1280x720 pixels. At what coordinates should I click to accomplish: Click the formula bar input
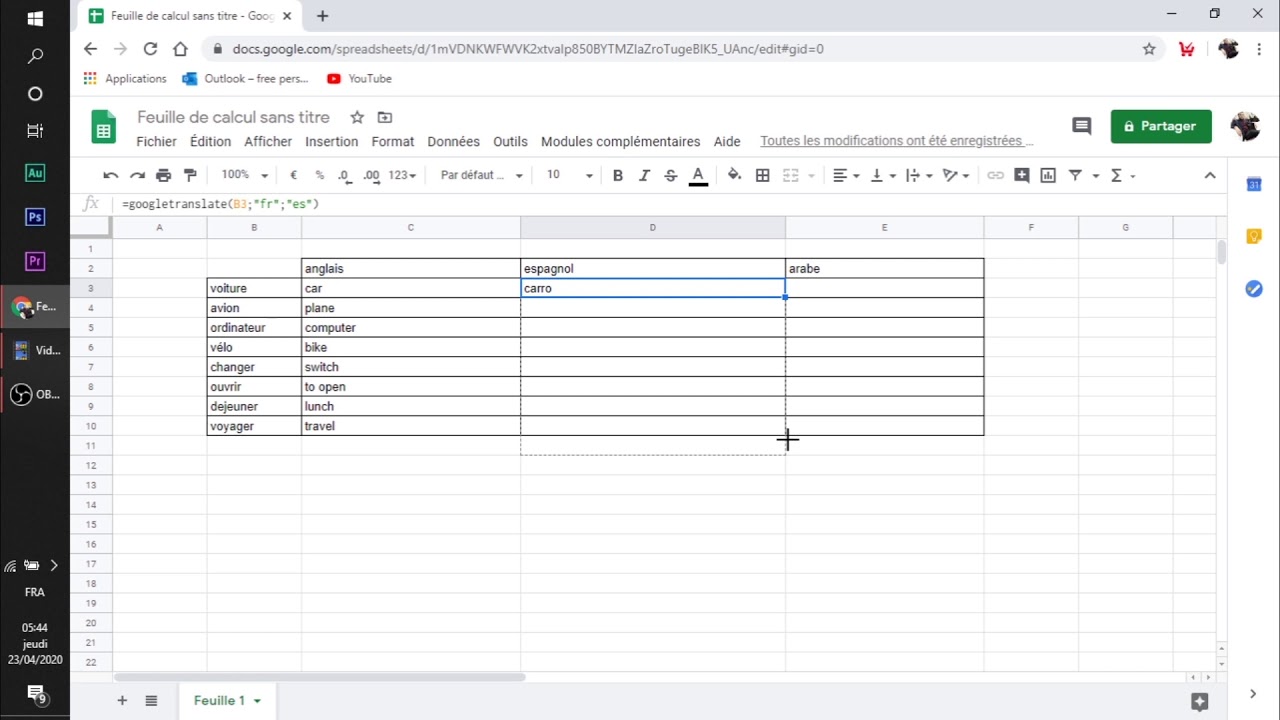pyautogui.click(x=665, y=204)
